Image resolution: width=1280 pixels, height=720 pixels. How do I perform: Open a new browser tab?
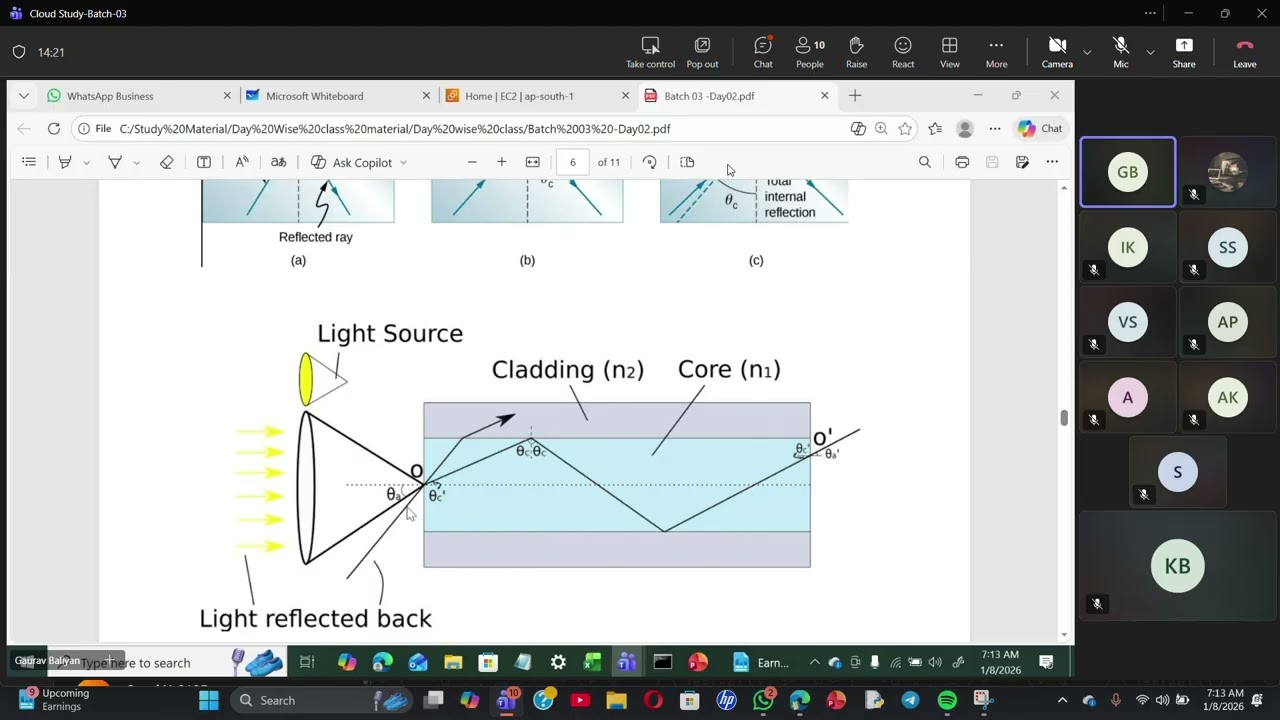pyautogui.click(x=855, y=96)
